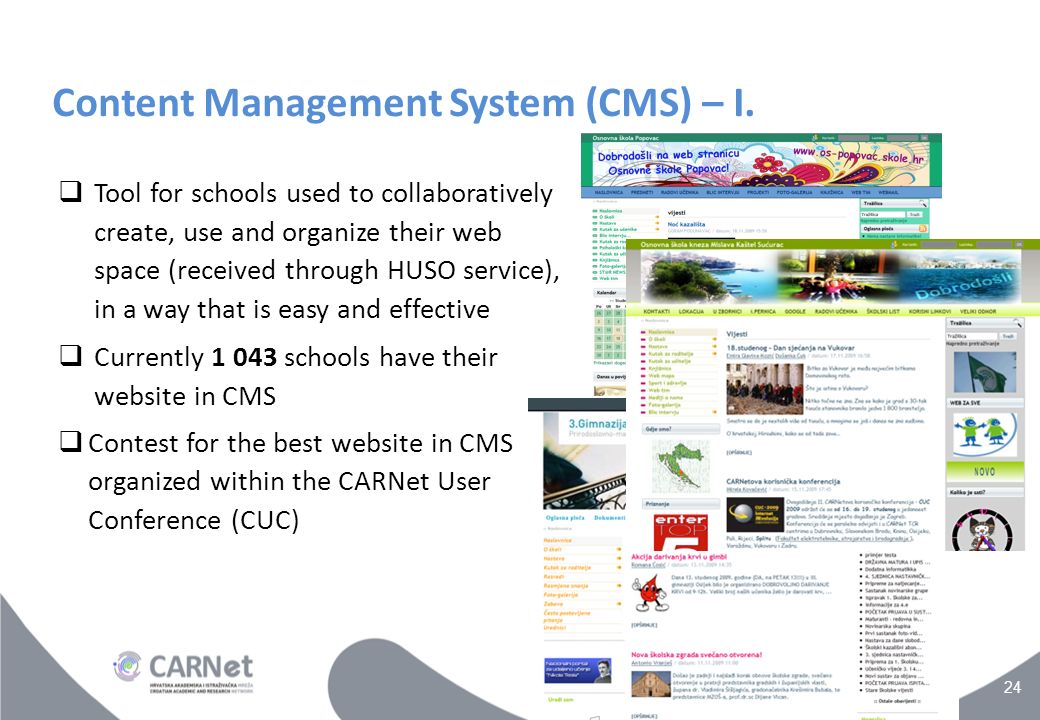Click Napredno pretraživanje link in Kaštel Sućurac sidebar

pyautogui.click(x=972, y=343)
